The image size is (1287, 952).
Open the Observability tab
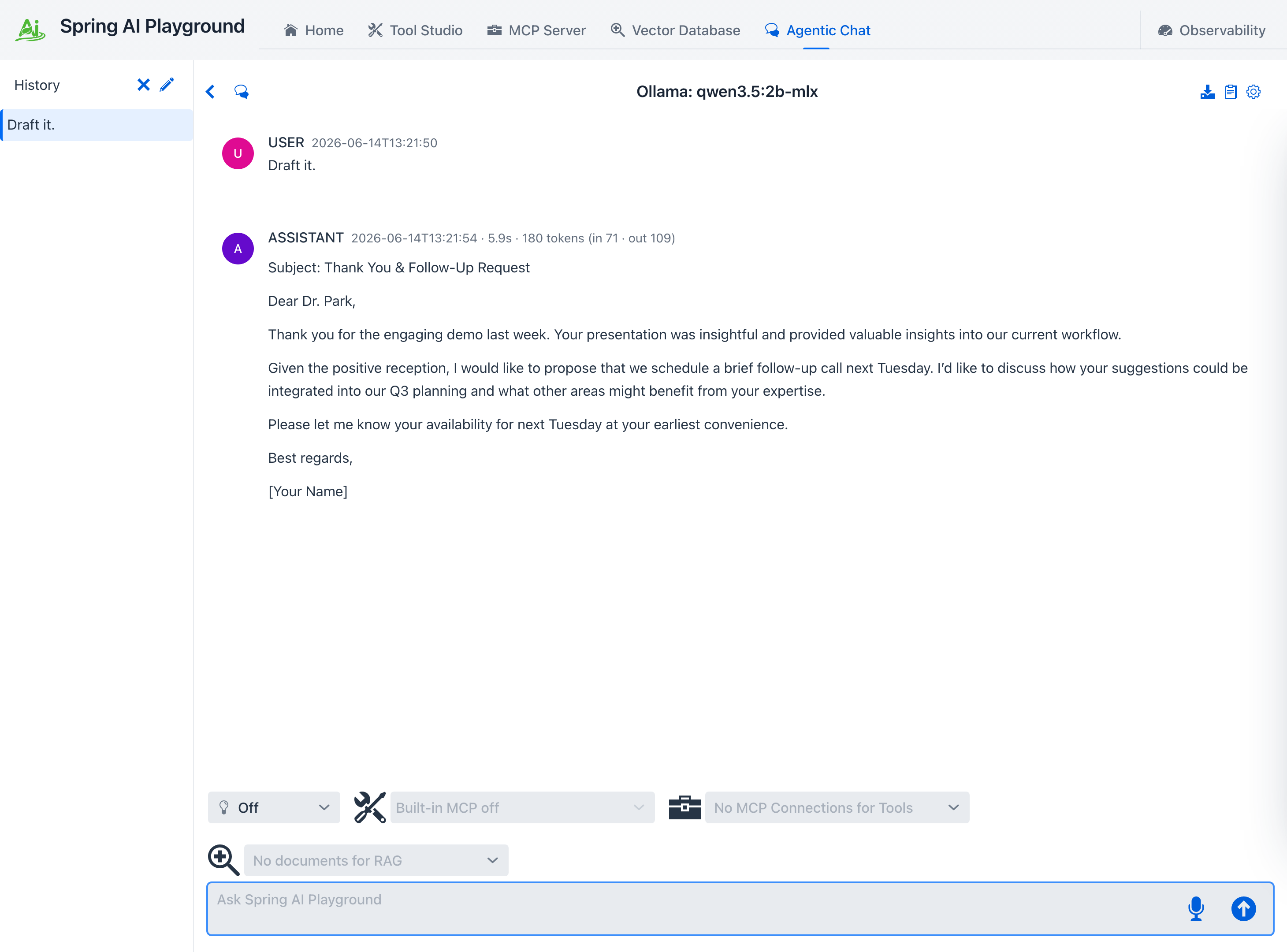(1212, 30)
